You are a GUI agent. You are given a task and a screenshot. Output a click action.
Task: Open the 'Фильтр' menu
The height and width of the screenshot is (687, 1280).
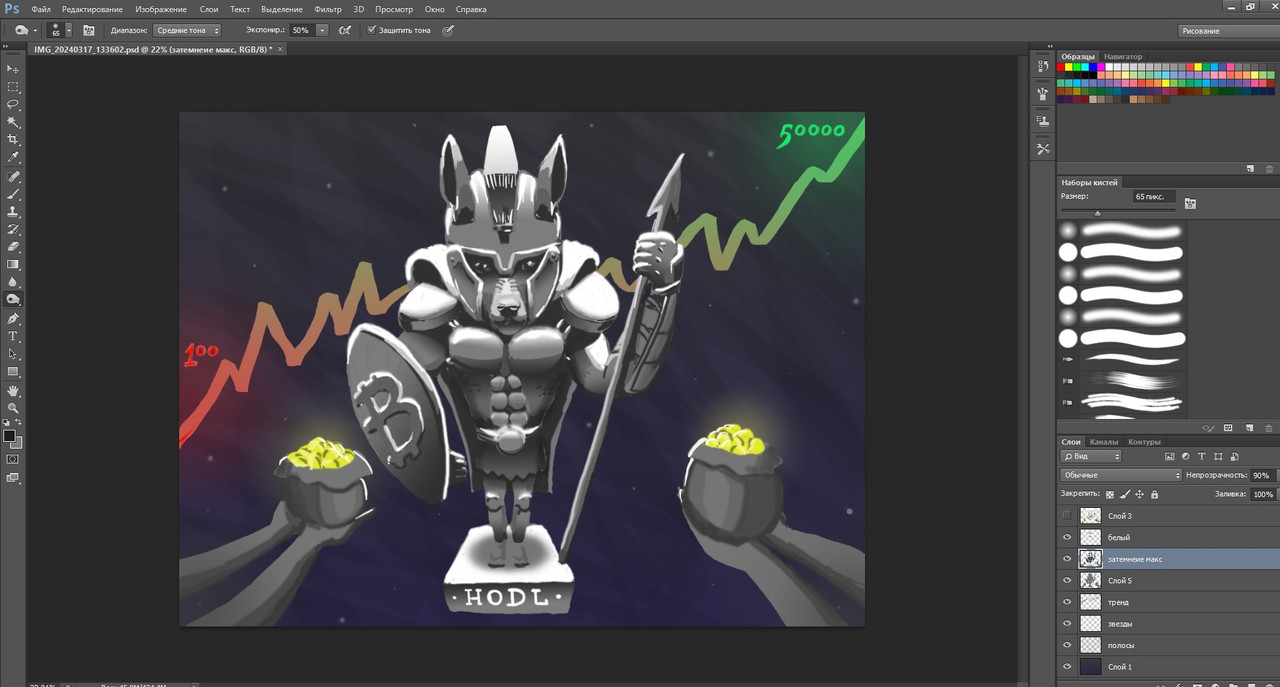pyautogui.click(x=327, y=9)
